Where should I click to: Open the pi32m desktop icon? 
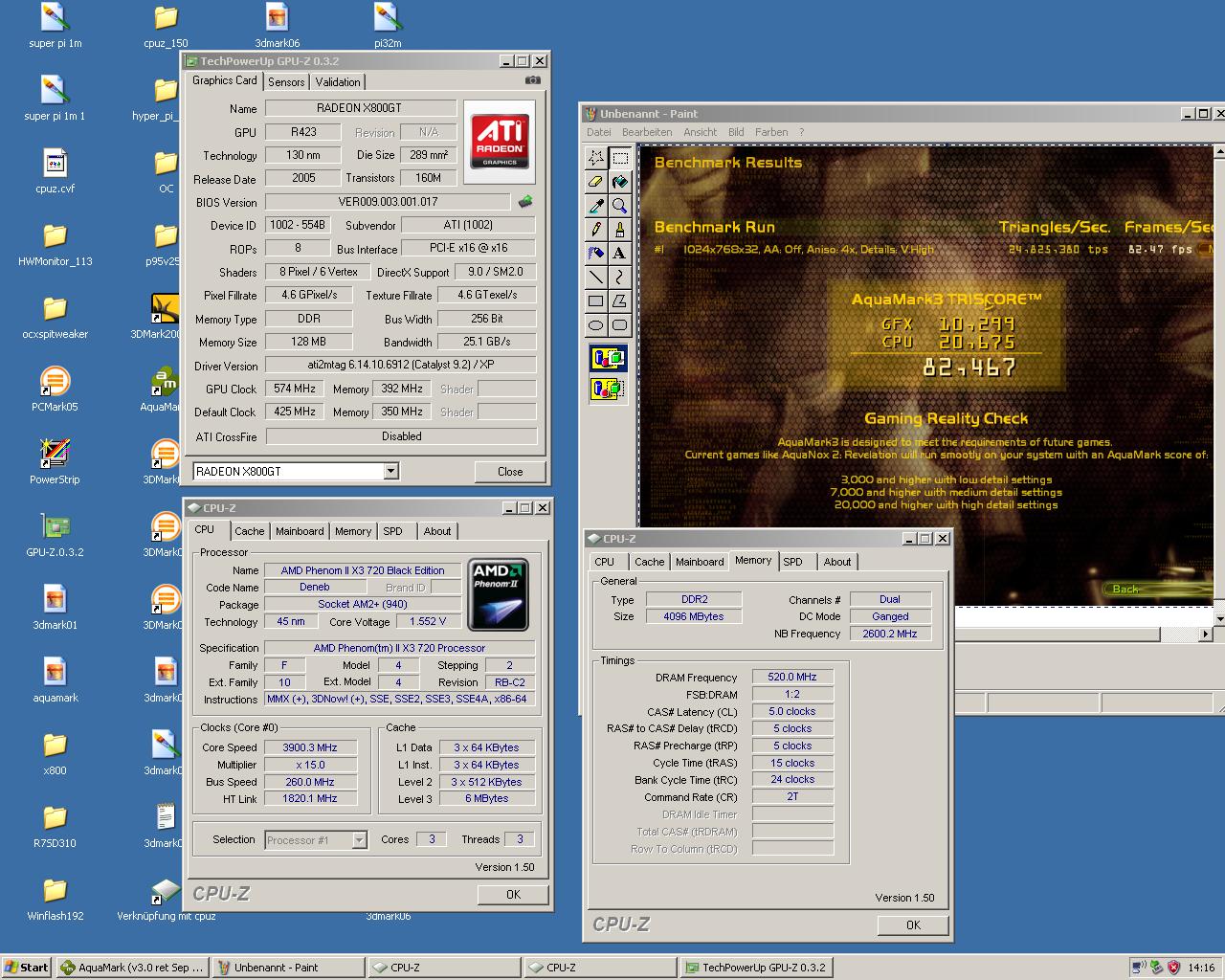point(388,24)
